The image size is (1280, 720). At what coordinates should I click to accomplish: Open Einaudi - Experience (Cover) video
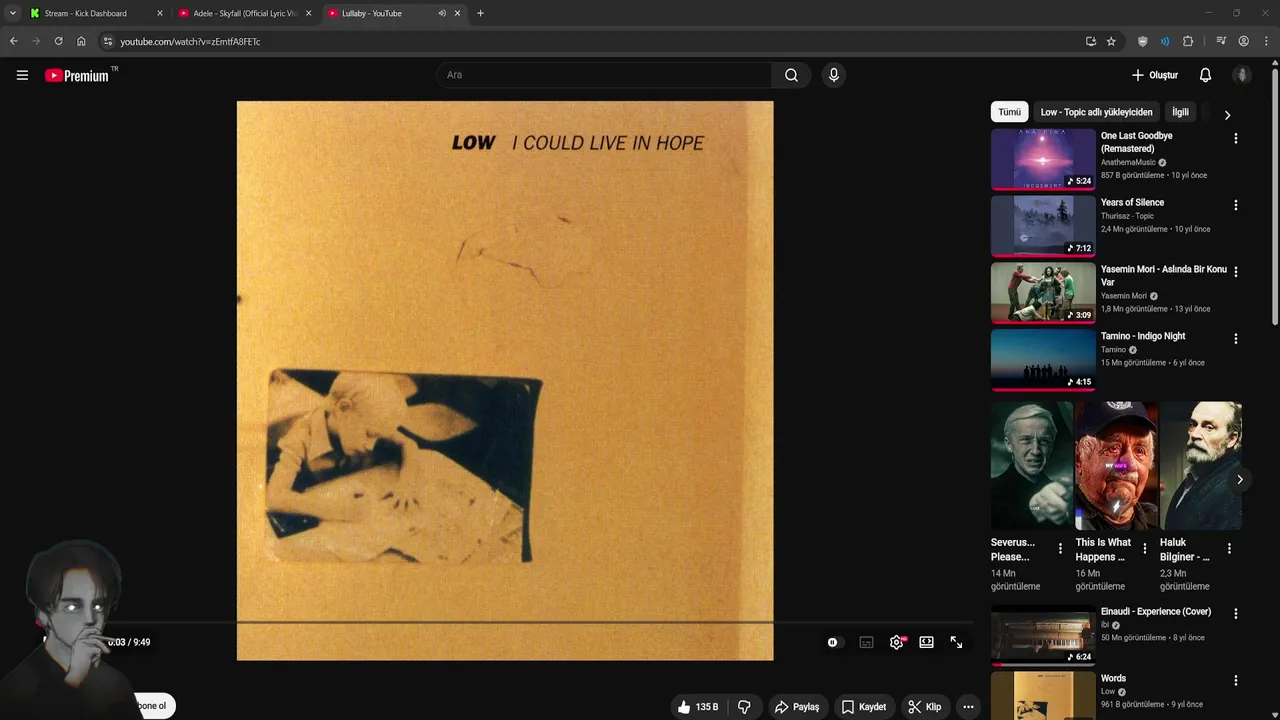(1043, 635)
